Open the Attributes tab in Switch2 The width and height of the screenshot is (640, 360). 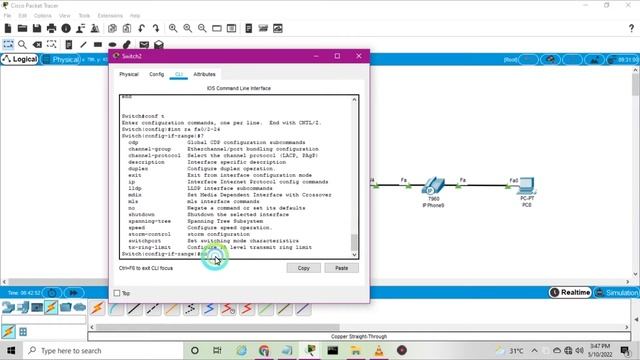tap(204, 74)
